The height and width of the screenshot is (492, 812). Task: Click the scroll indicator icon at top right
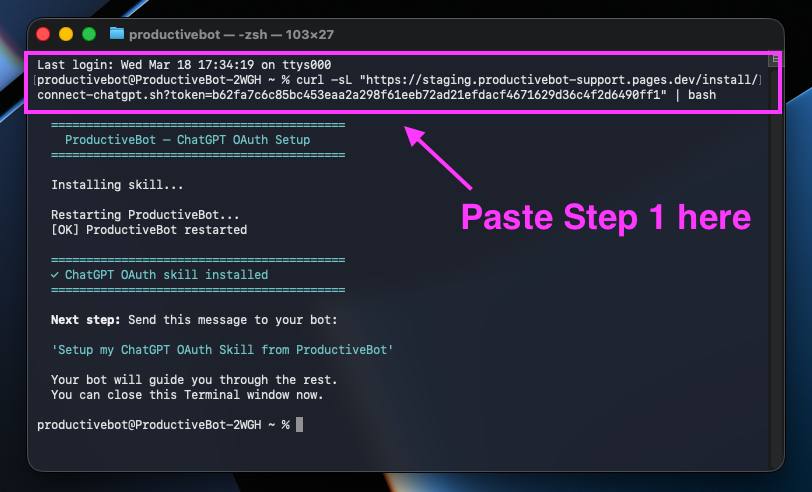click(x=775, y=59)
